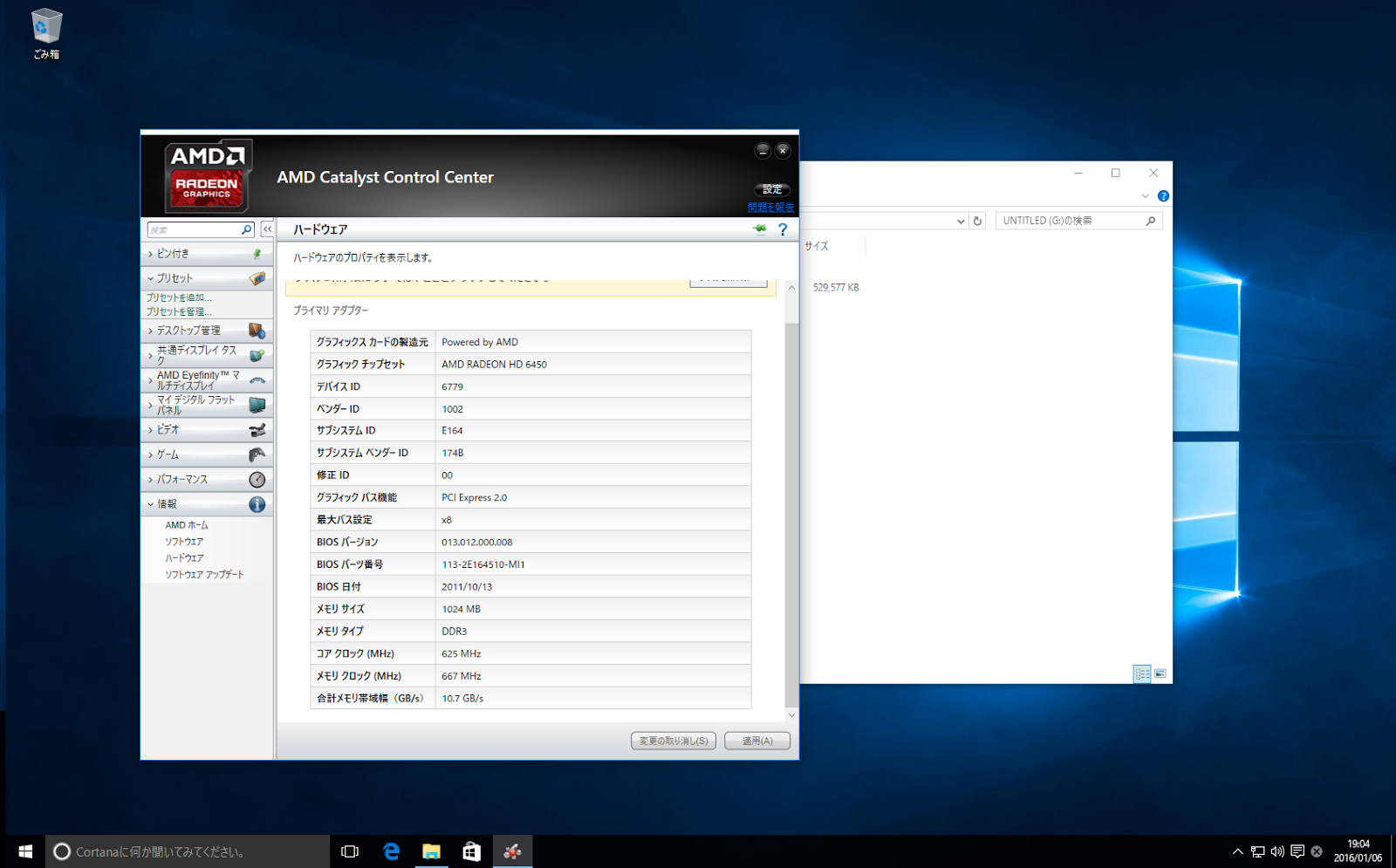Click the preset icon beside プリセット
The width and height of the screenshot is (1396, 868).
coord(257,278)
